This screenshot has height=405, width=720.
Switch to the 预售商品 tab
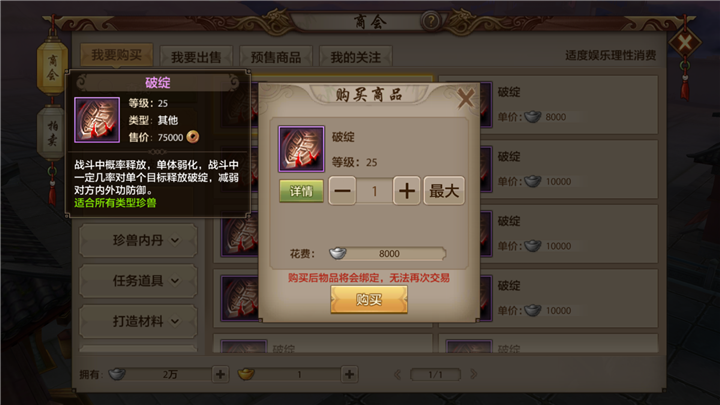pos(276,57)
